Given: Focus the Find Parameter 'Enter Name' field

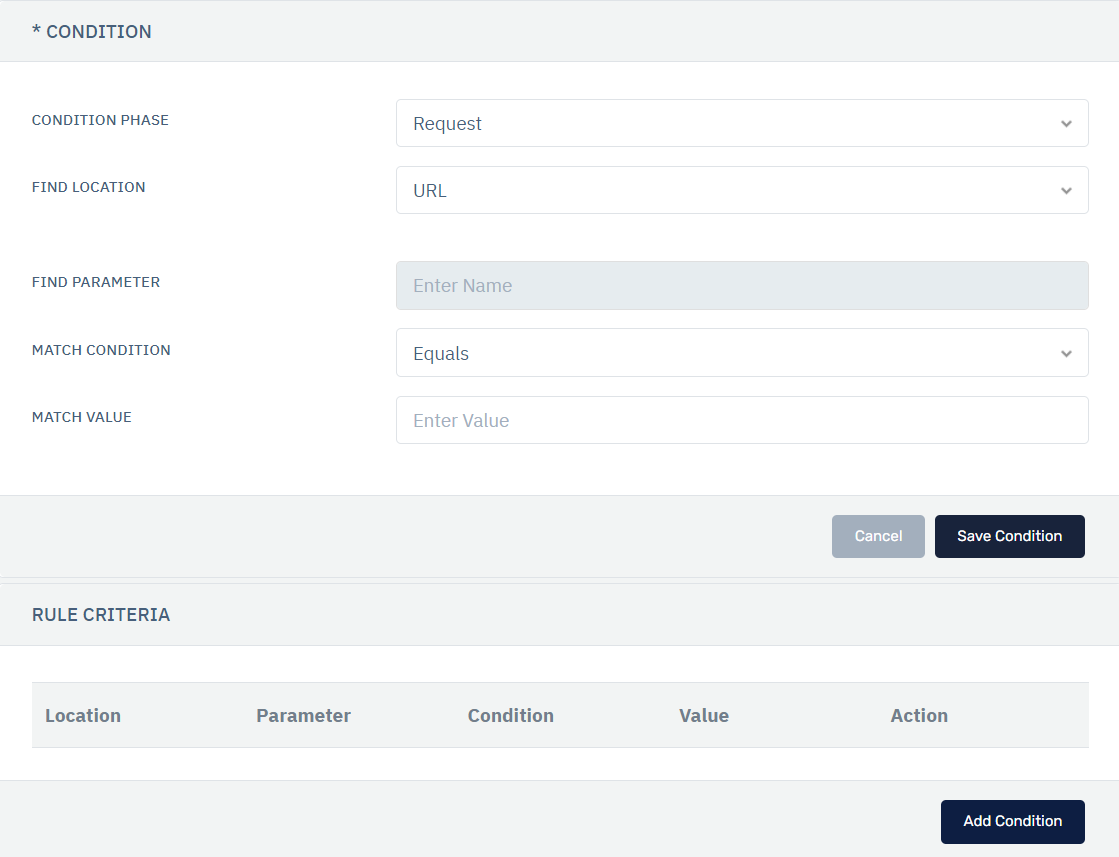Looking at the screenshot, I should 741,286.
